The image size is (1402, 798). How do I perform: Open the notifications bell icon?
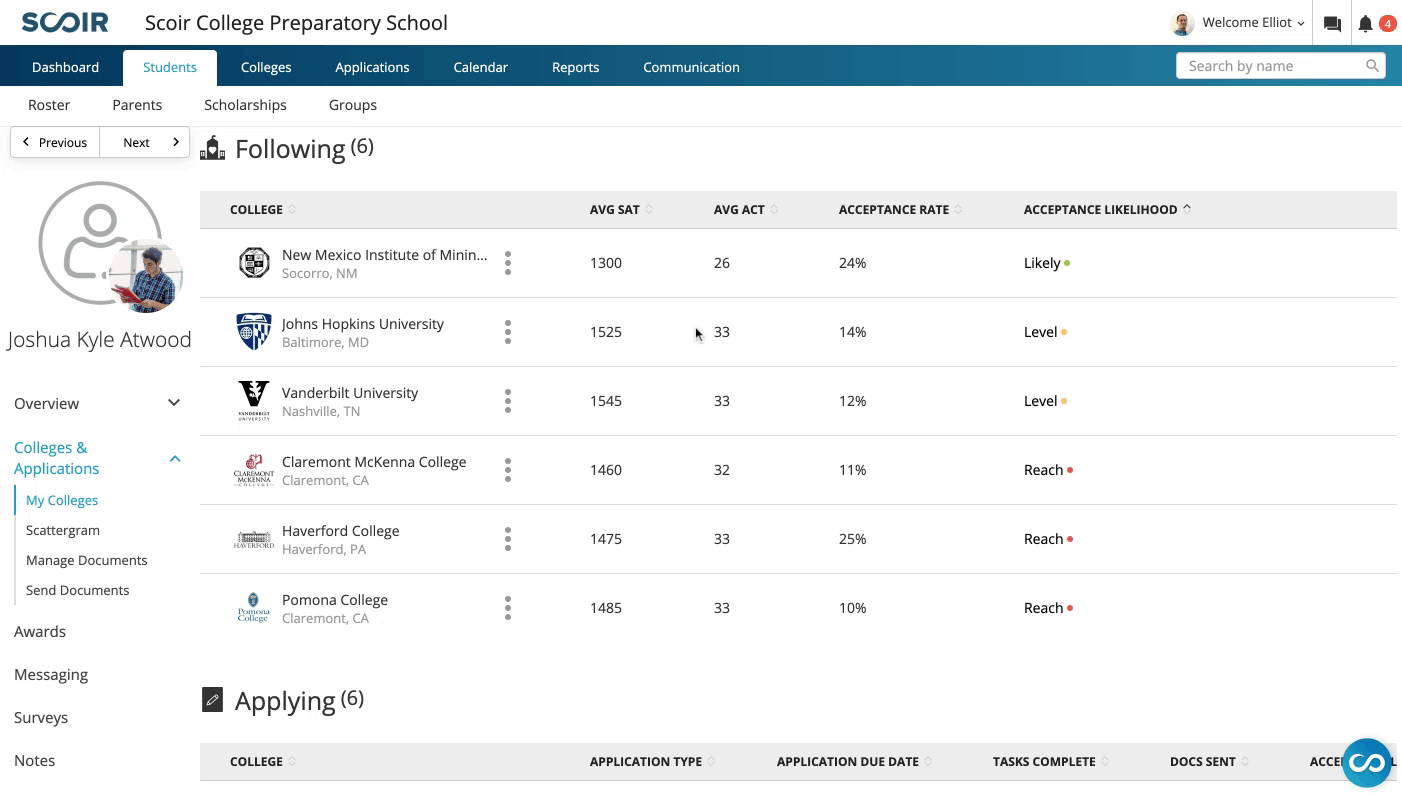pos(1365,23)
